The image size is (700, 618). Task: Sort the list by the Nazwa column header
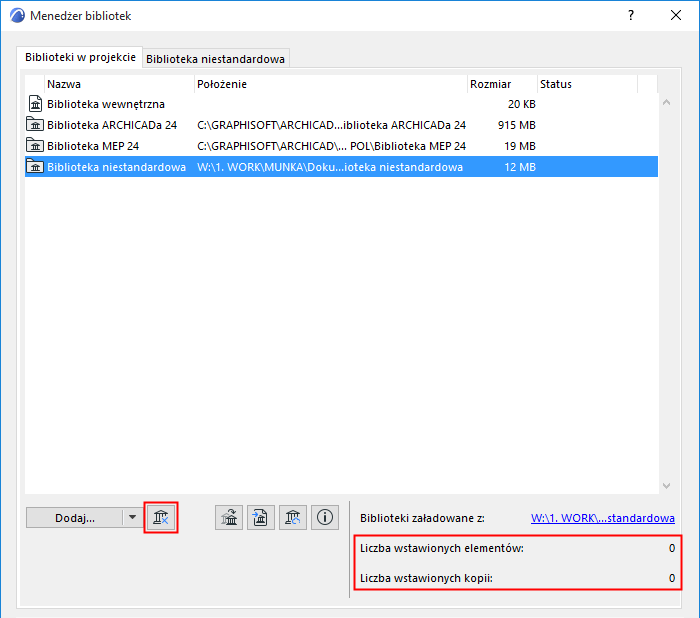pyautogui.click(x=120, y=84)
